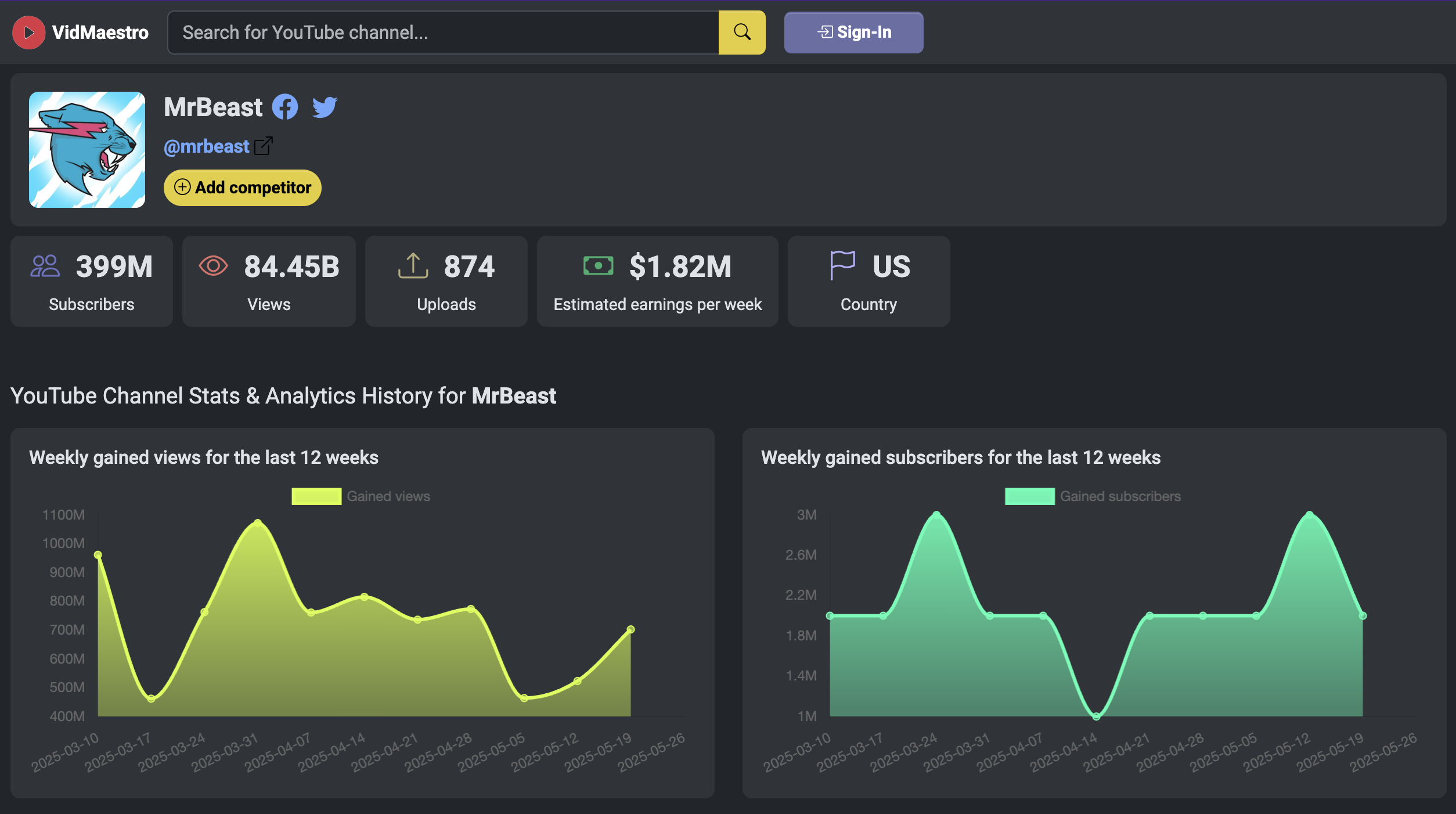Click the Add competitor button
Image resolution: width=1456 pixels, height=814 pixels.
pyautogui.click(x=243, y=188)
